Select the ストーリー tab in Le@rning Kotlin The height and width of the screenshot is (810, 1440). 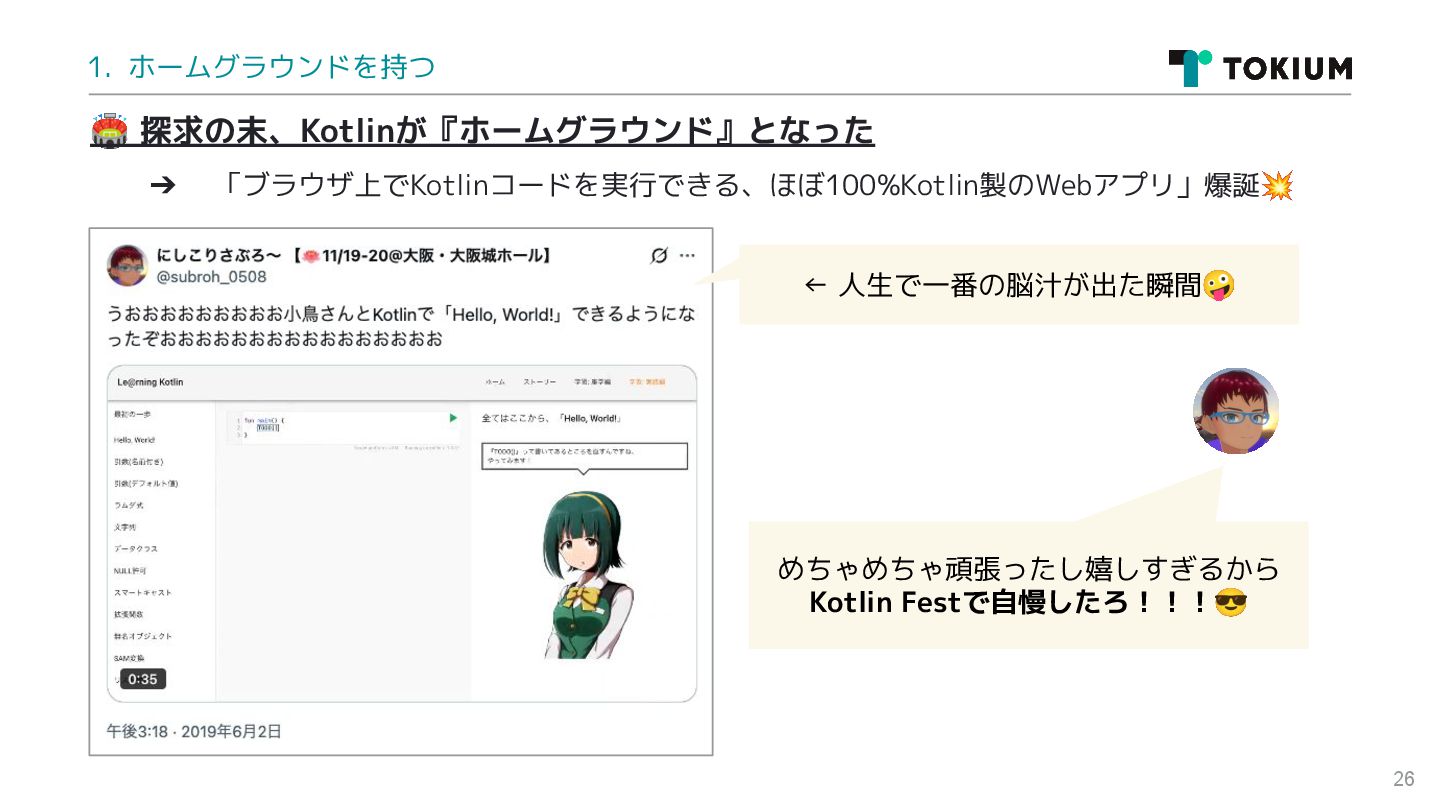(540, 383)
